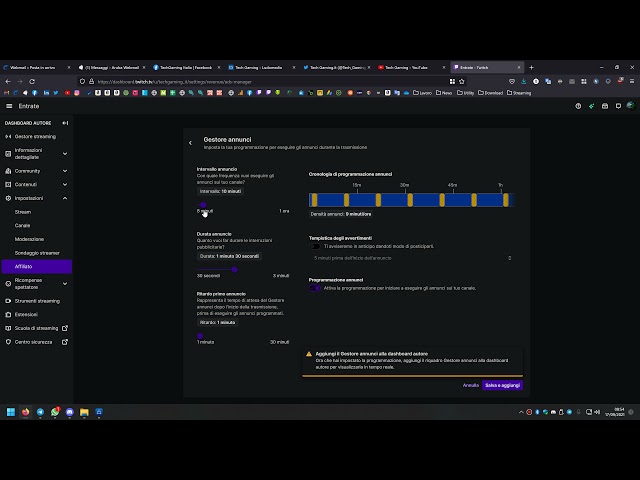640x480 pixels.
Task: Open Strumenti streaming in sidebar
Action: click(x=36, y=301)
